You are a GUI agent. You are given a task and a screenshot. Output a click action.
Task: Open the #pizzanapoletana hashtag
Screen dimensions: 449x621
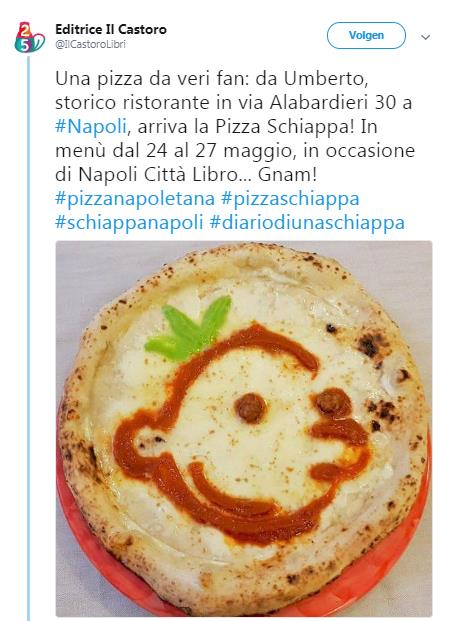[135, 199]
